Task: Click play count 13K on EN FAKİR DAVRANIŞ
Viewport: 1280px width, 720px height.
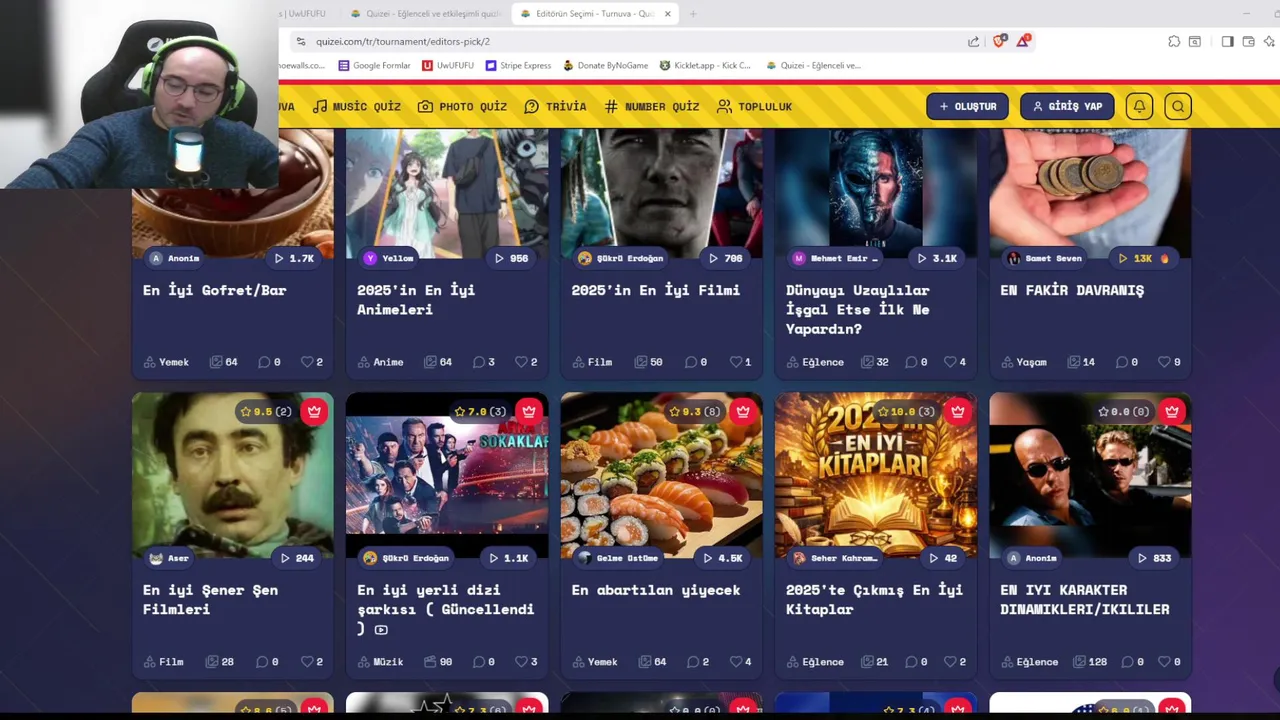Action: coord(1143,258)
